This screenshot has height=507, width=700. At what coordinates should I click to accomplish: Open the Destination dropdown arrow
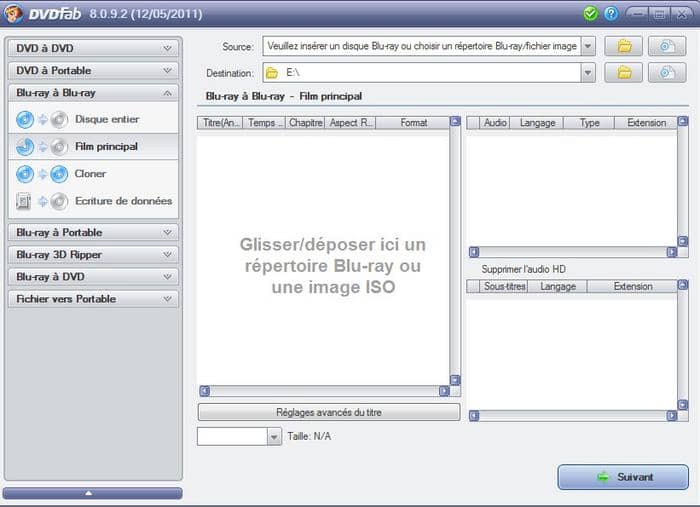click(x=588, y=73)
